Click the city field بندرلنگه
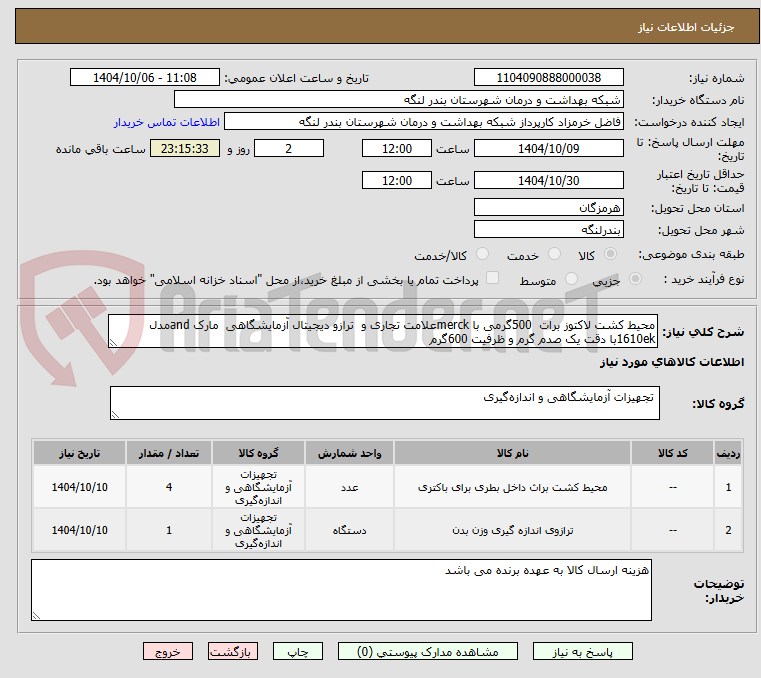The width and height of the screenshot is (761, 678). point(548,230)
